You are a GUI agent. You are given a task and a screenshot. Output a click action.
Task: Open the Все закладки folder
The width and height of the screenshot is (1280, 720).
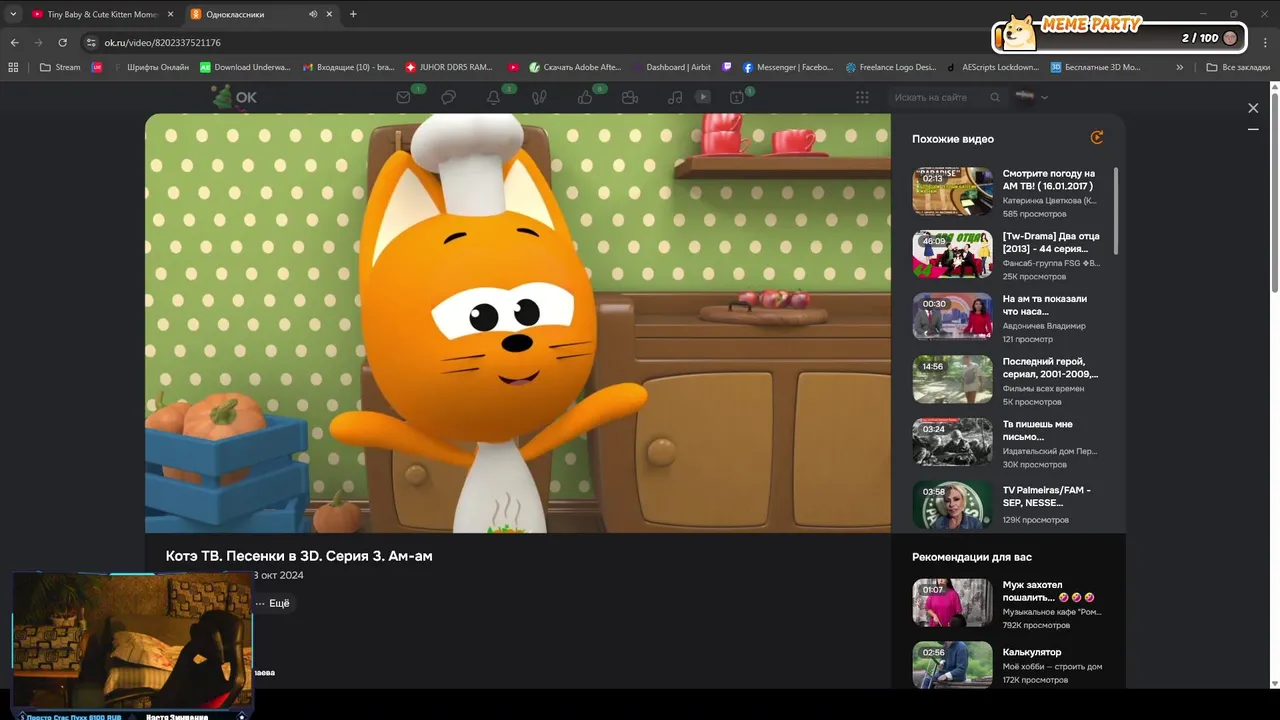coord(1238,67)
